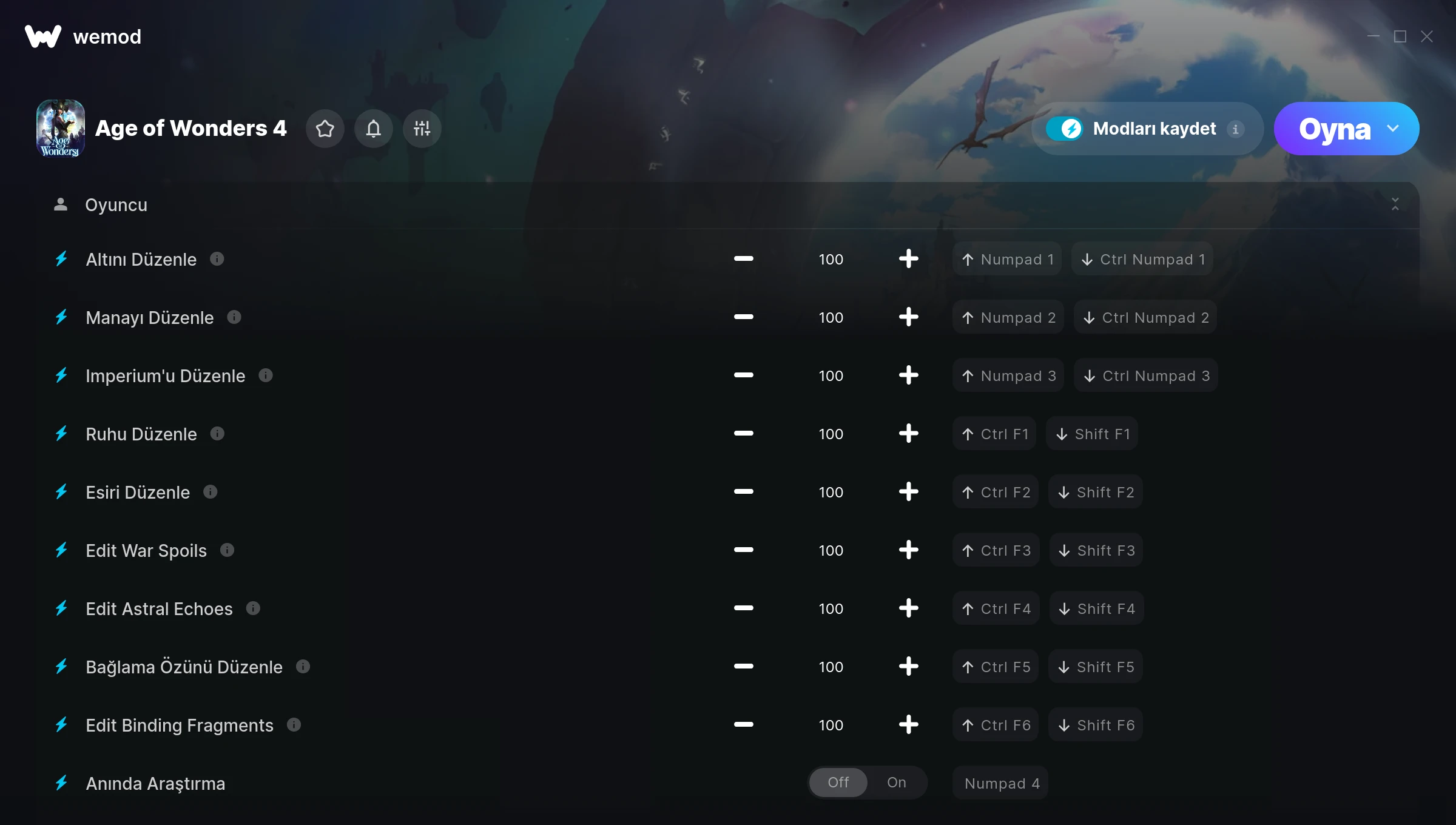Open the mod settings sliders icon
Screen dimensions: 1456x825
coord(422,129)
